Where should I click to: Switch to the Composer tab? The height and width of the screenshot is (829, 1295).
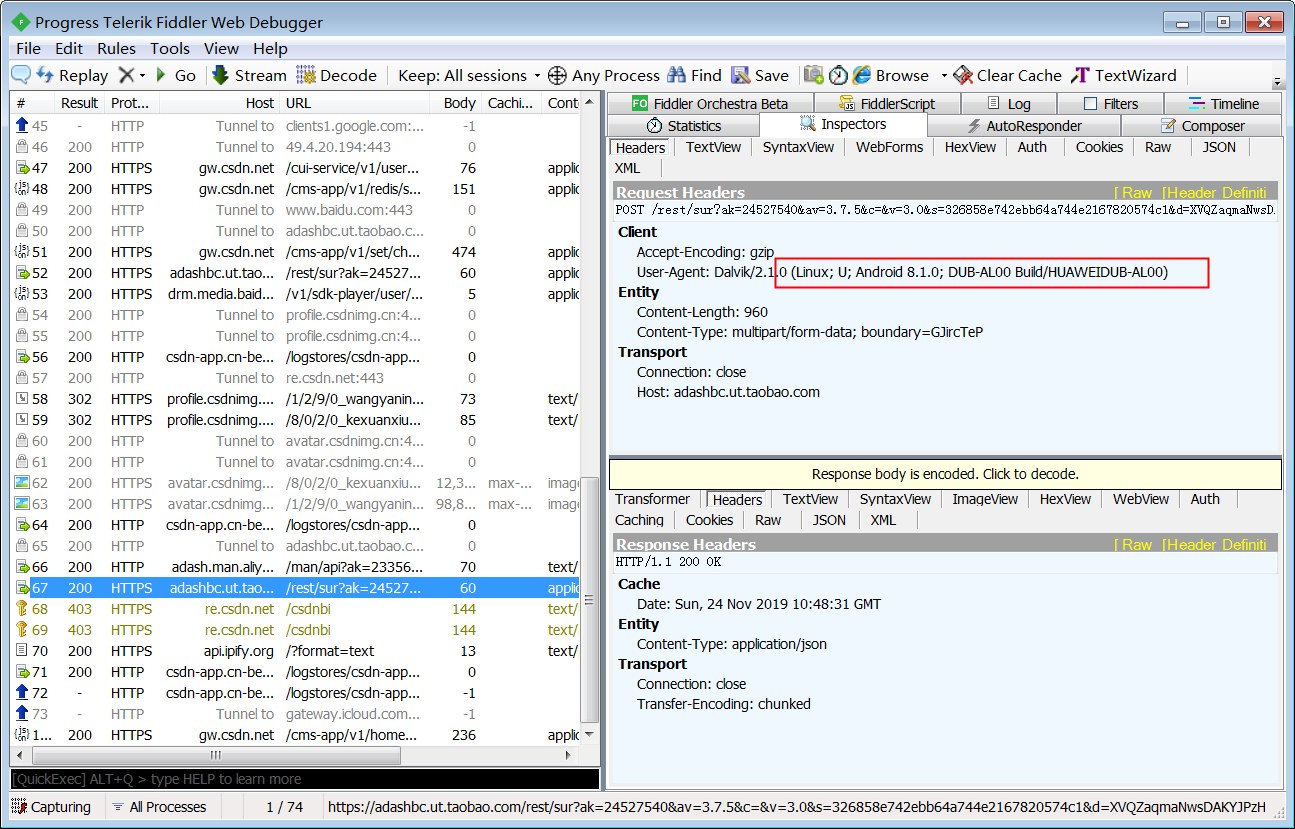[1201, 125]
